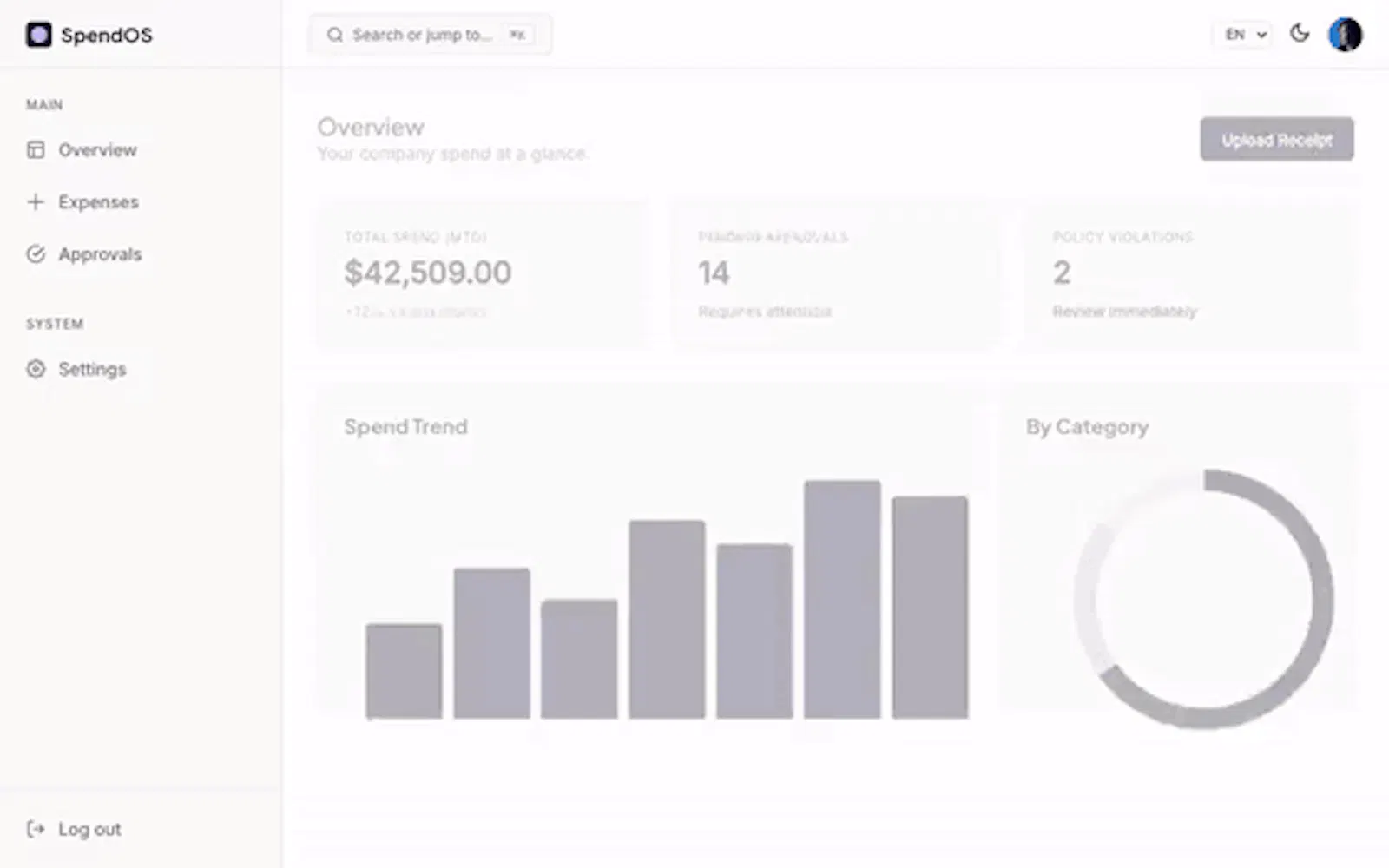Open the user avatar profile menu
The width and height of the screenshot is (1389, 868).
(1346, 35)
